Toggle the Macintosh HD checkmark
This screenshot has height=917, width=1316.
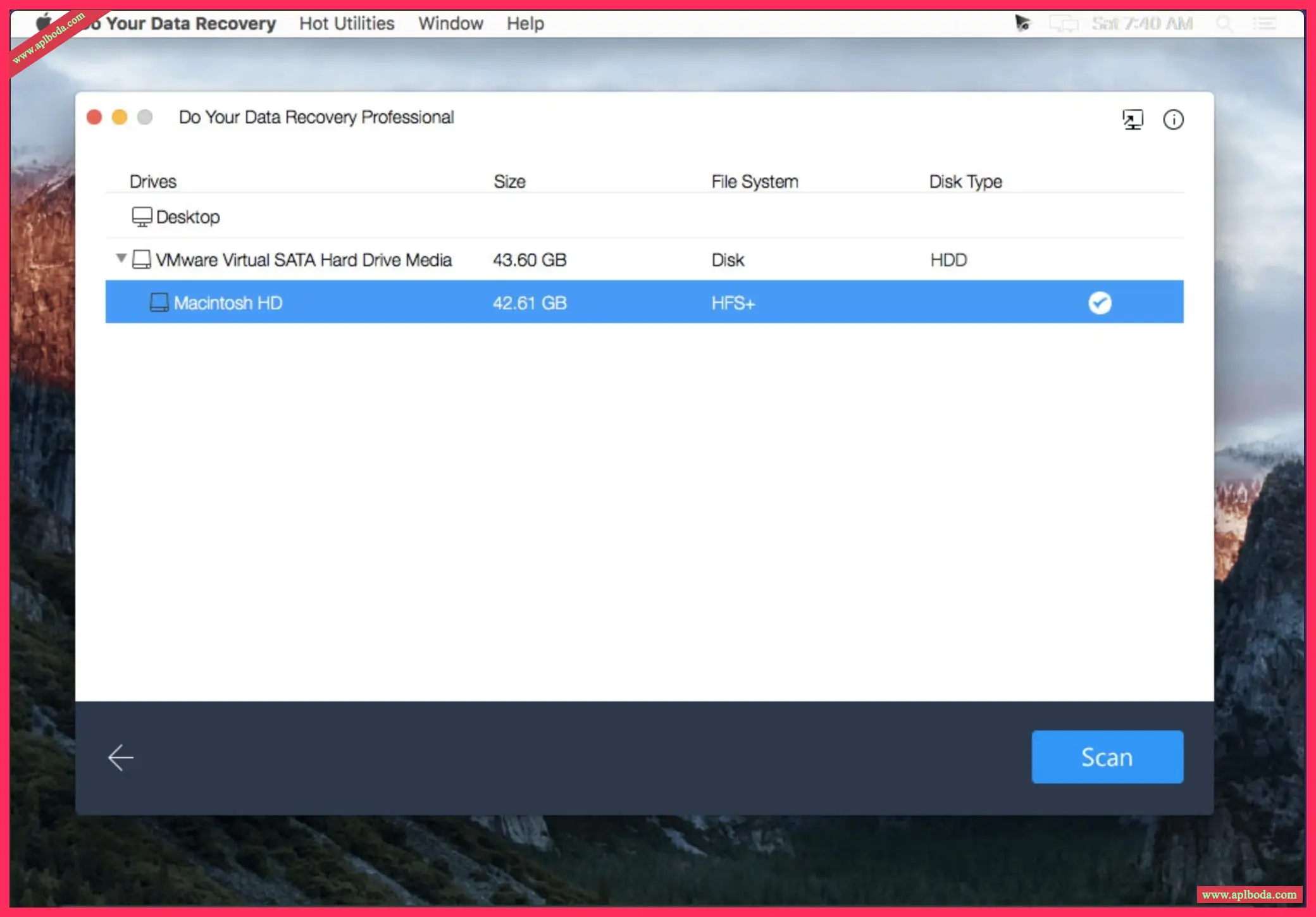click(x=1100, y=302)
